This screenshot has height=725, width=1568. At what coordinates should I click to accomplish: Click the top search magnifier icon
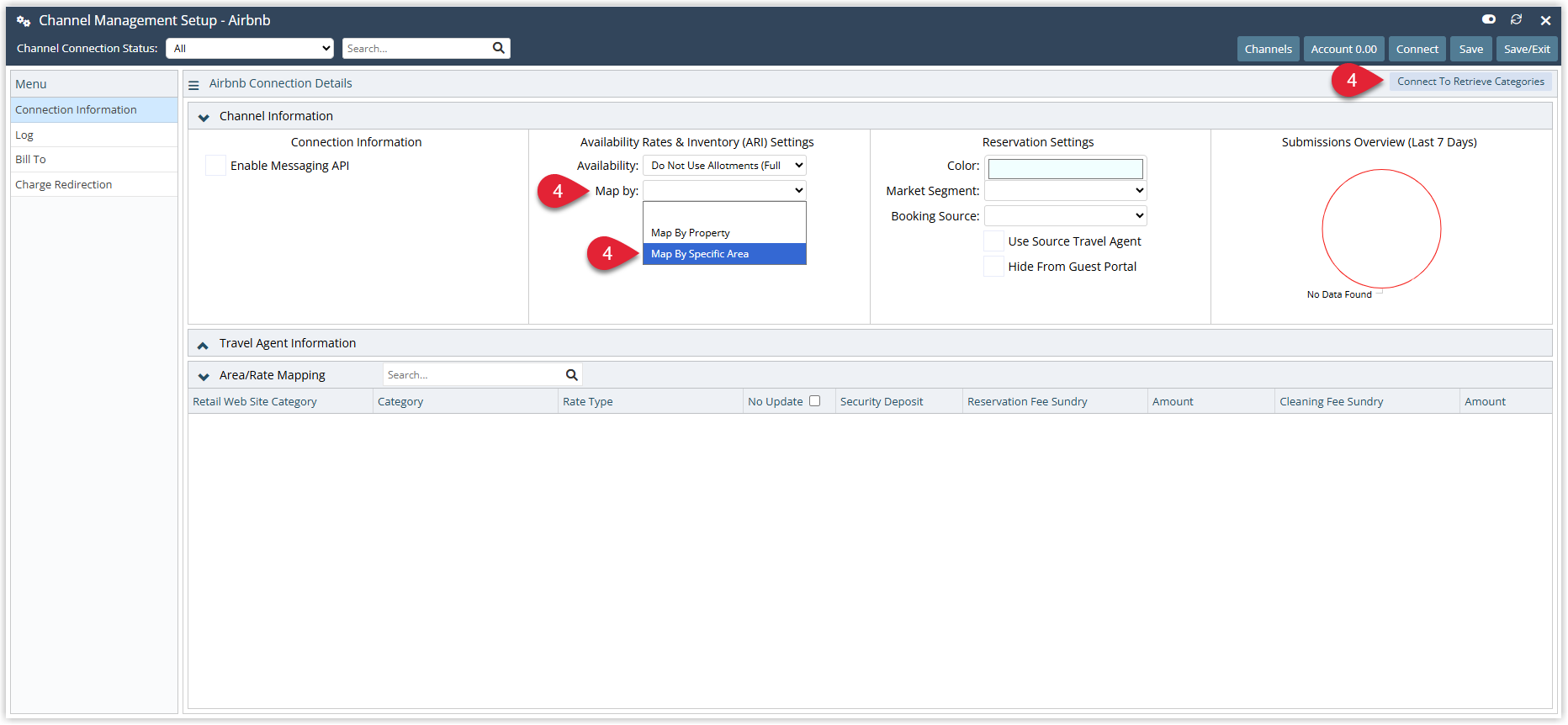[499, 48]
